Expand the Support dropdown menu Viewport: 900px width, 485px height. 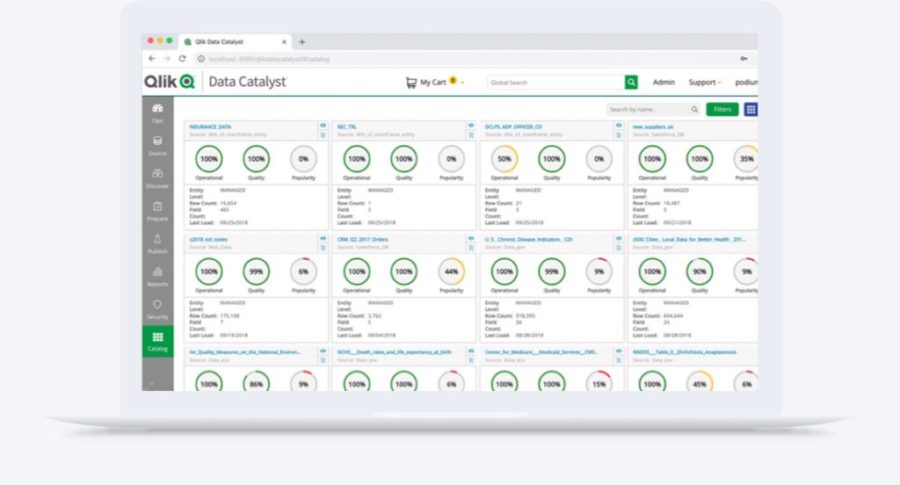(705, 82)
